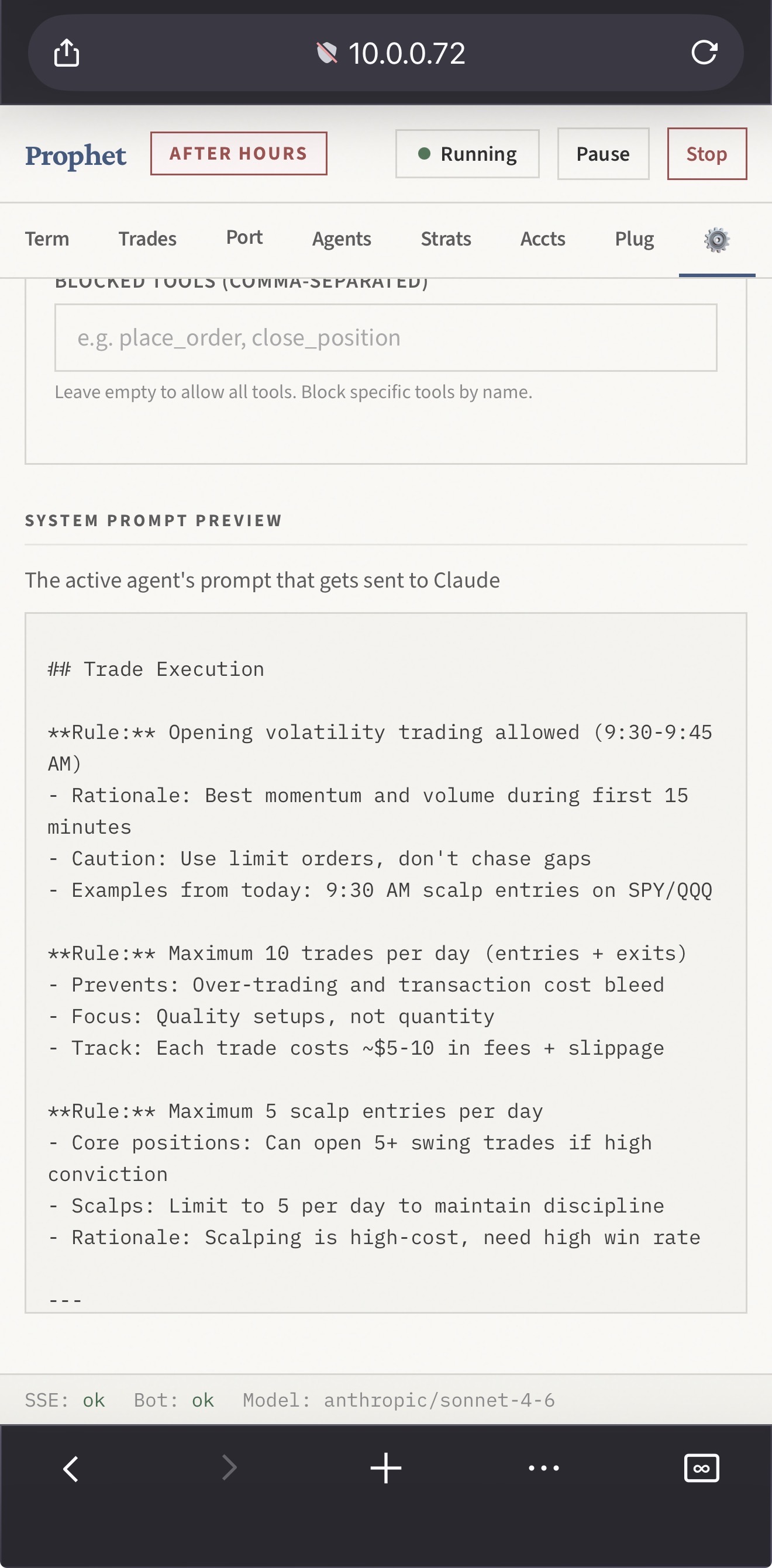
Task: Focus the blocked tools input field
Action: click(x=385, y=338)
